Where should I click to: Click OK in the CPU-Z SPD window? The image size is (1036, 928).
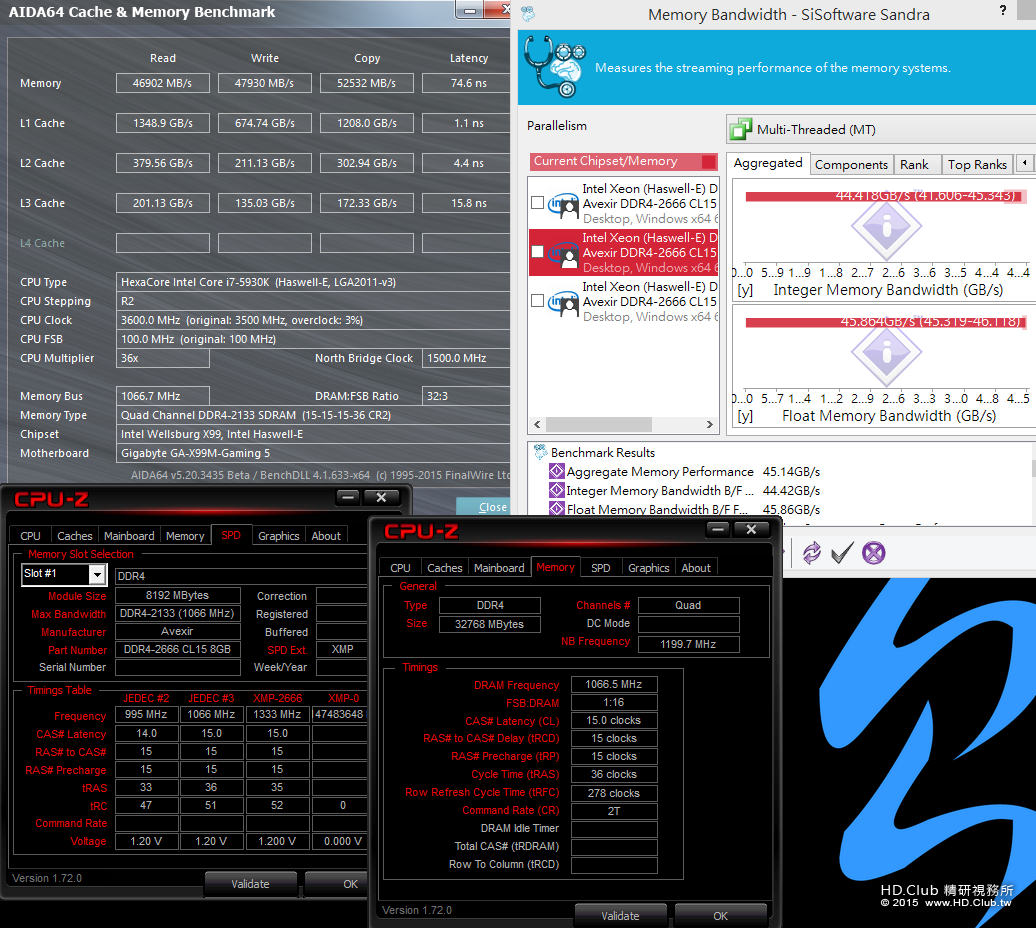(336, 884)
